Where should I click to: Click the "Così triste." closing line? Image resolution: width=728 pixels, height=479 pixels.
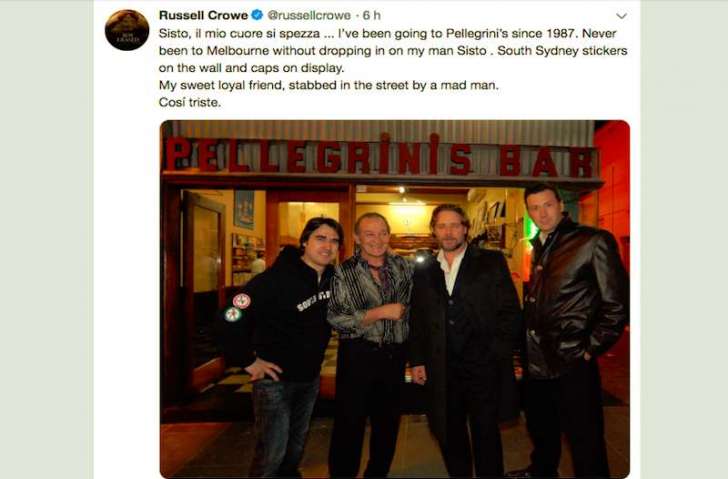pyautogui.click(x=189, y=102)
